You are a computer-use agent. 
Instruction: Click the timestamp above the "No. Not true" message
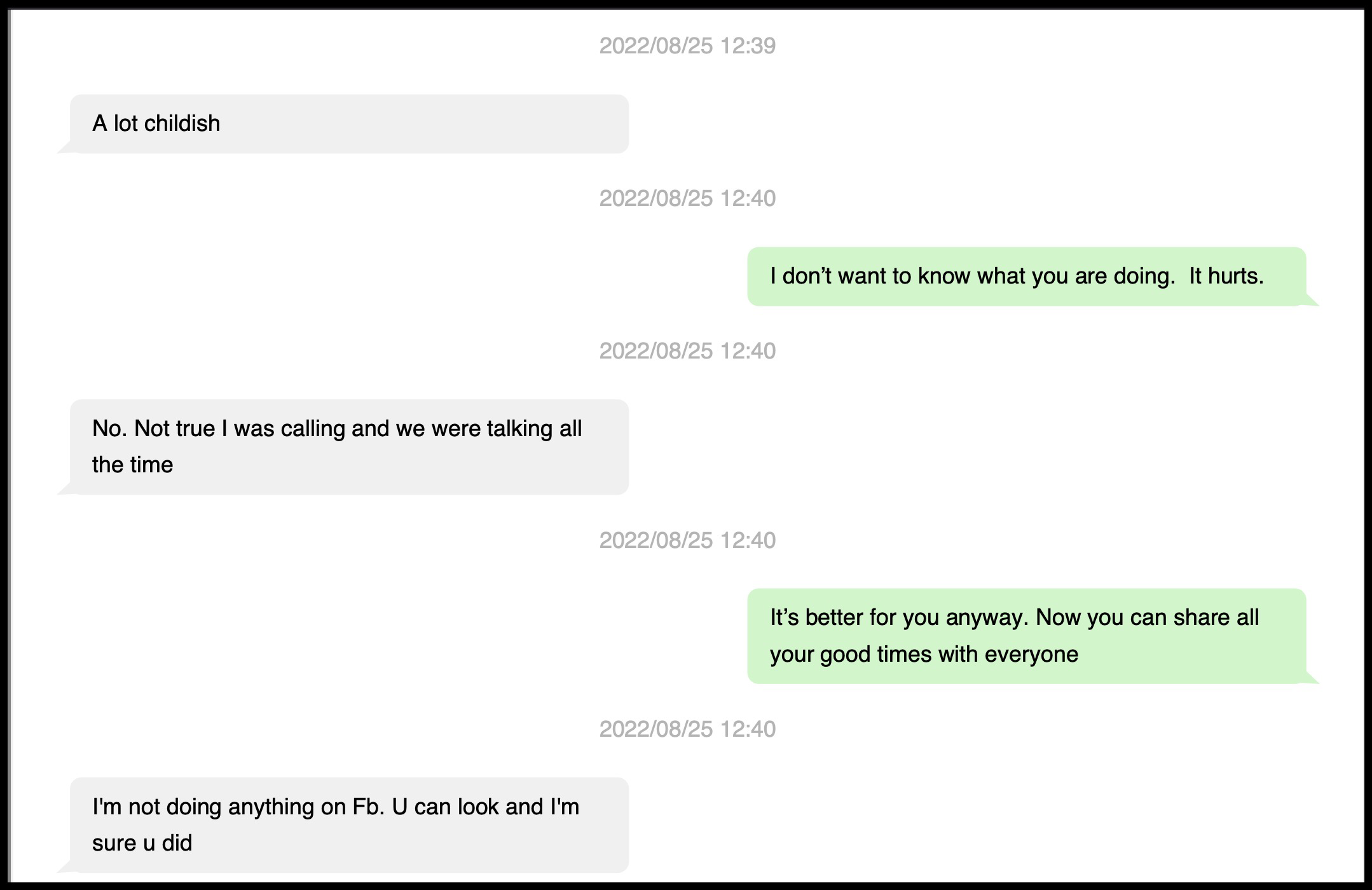pyautogui.click(x=687, y=351)
